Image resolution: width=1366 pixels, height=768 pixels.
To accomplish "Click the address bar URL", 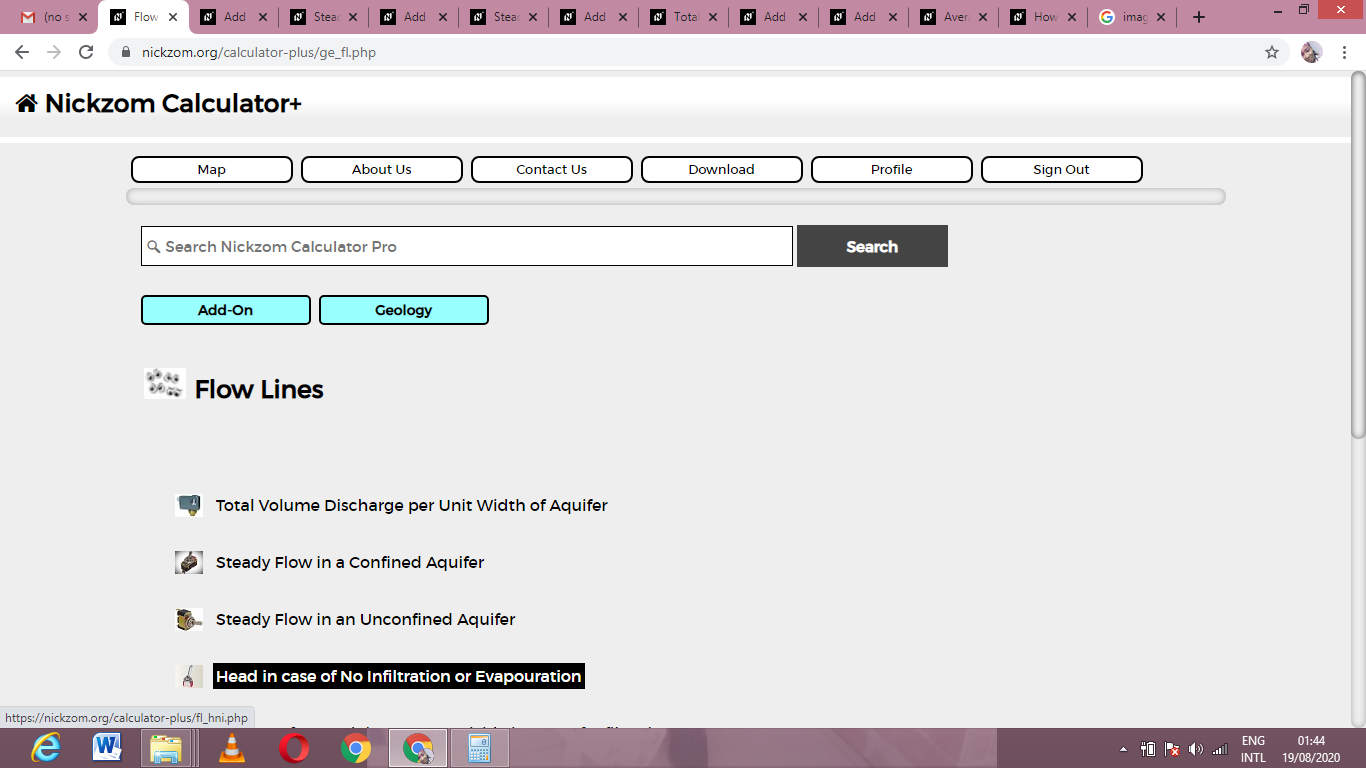I will pos(259,52).
